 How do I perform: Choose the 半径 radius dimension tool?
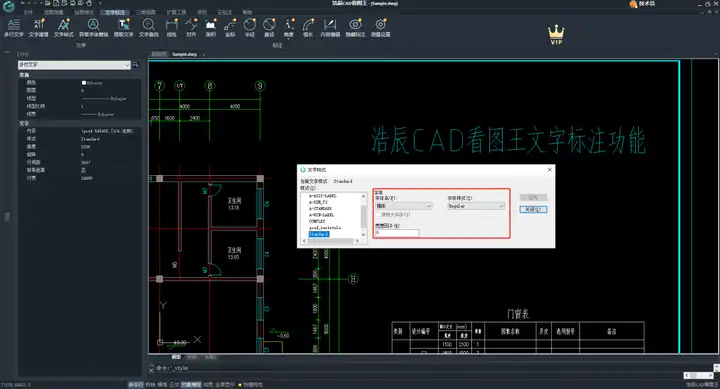click(x=249, y=28)
